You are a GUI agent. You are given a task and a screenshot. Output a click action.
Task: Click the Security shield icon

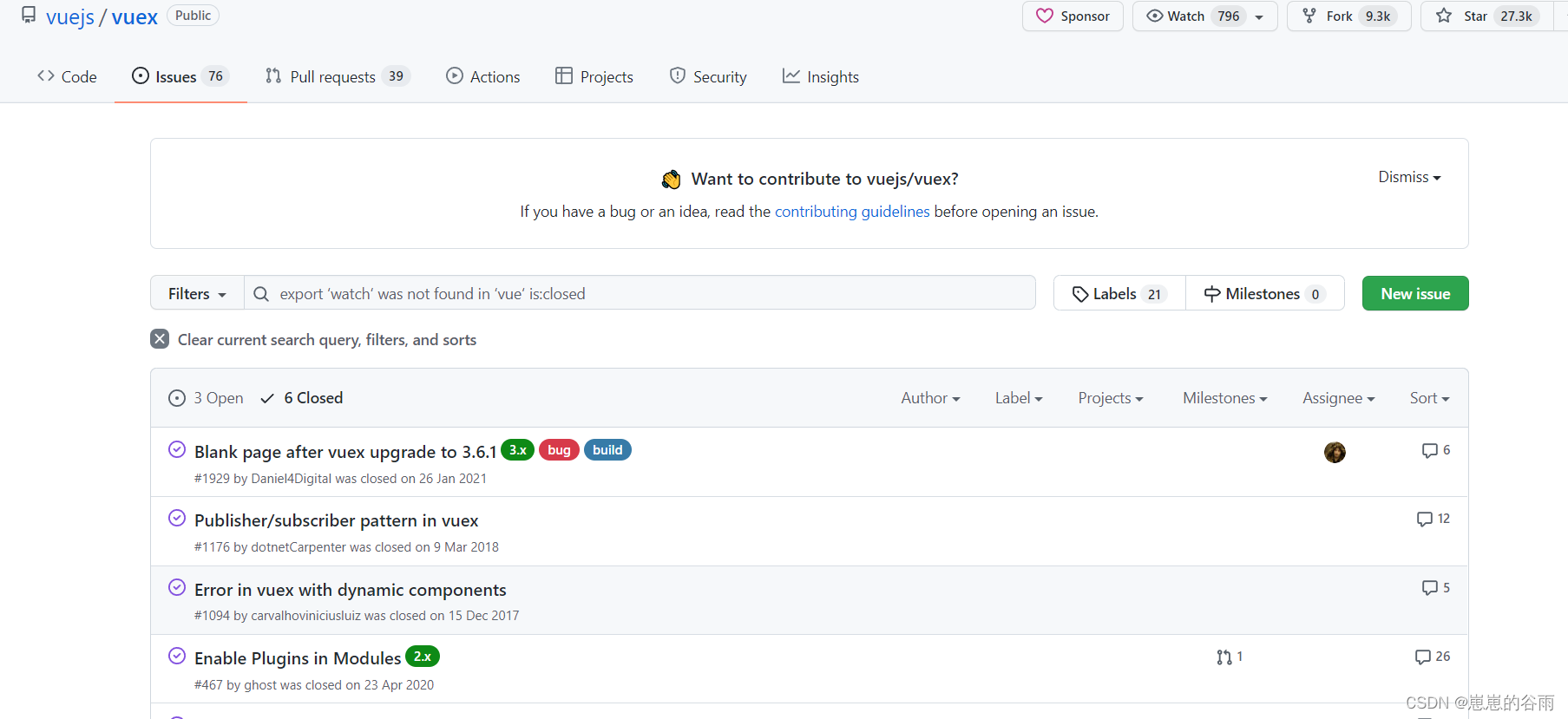(x=678, y=76)
